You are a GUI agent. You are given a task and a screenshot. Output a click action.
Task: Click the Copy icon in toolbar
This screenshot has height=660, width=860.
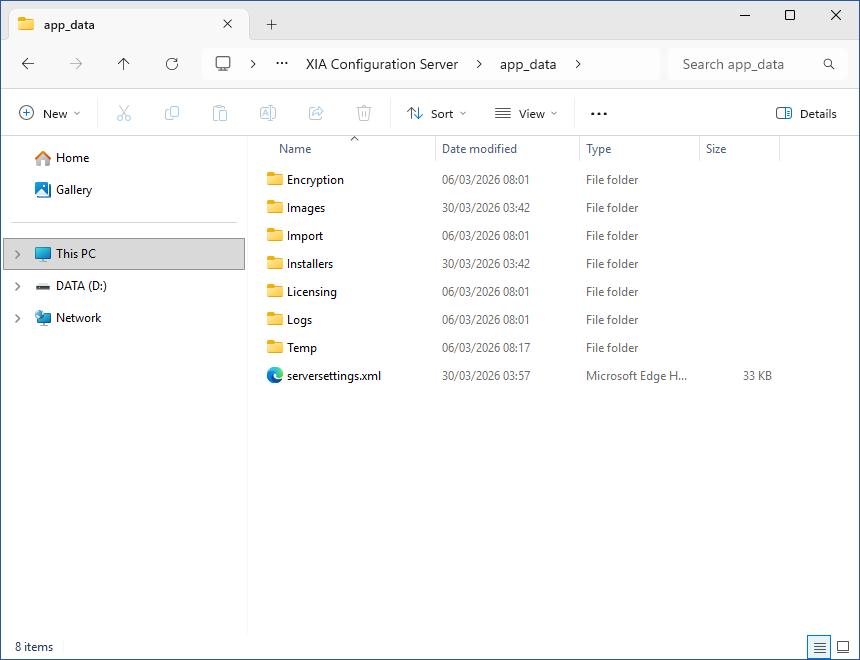(x=172, y=114)
